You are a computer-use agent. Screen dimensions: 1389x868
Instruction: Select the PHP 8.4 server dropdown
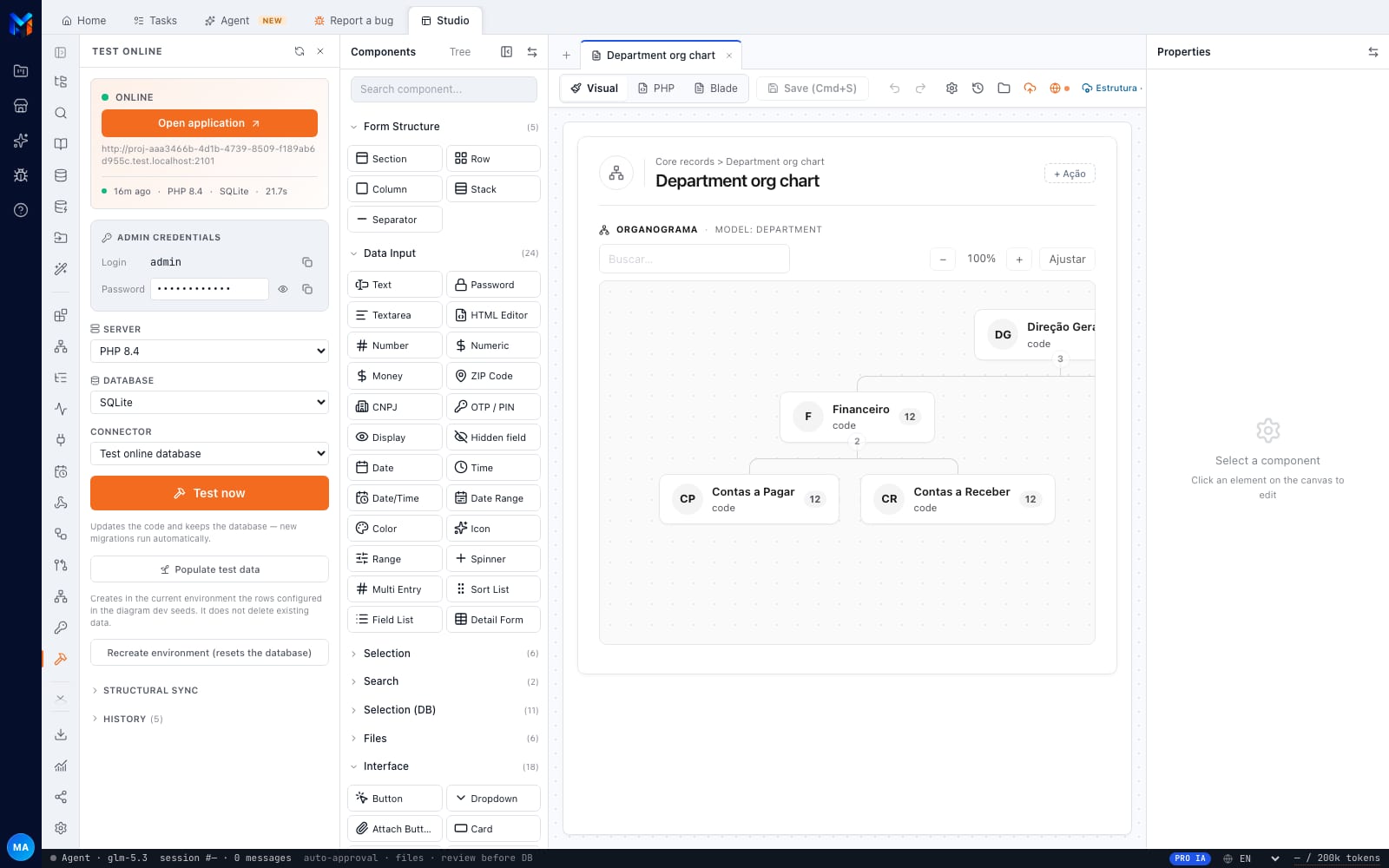tap(209, 351)
